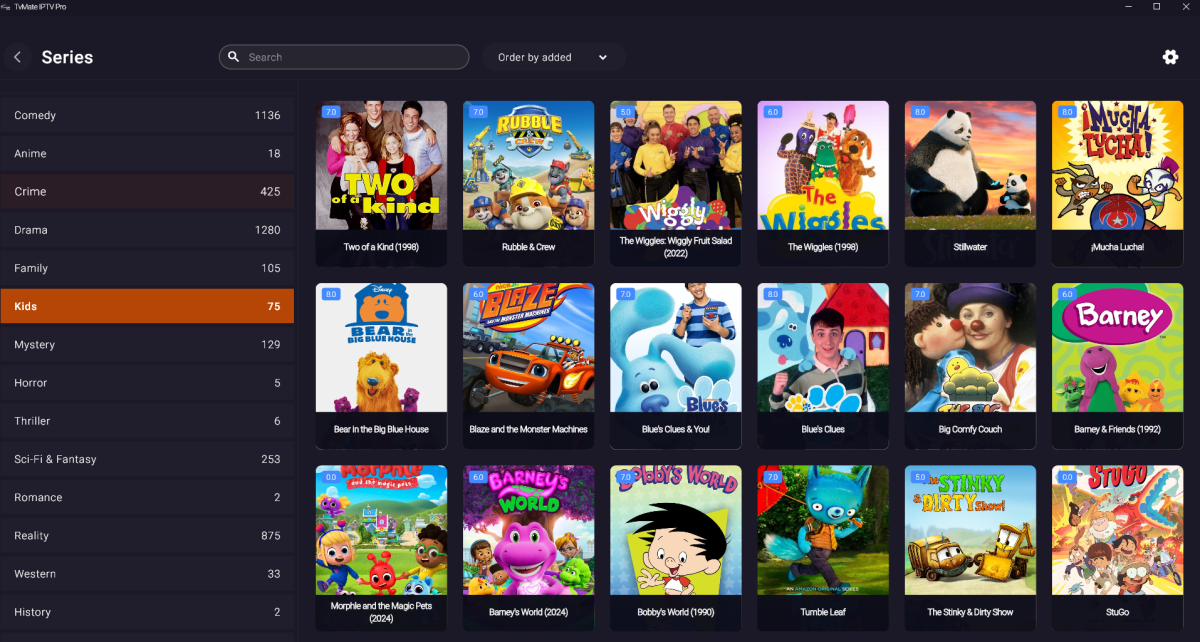
Task: Open the Mystery series category
Action: (x=147, y=344)
